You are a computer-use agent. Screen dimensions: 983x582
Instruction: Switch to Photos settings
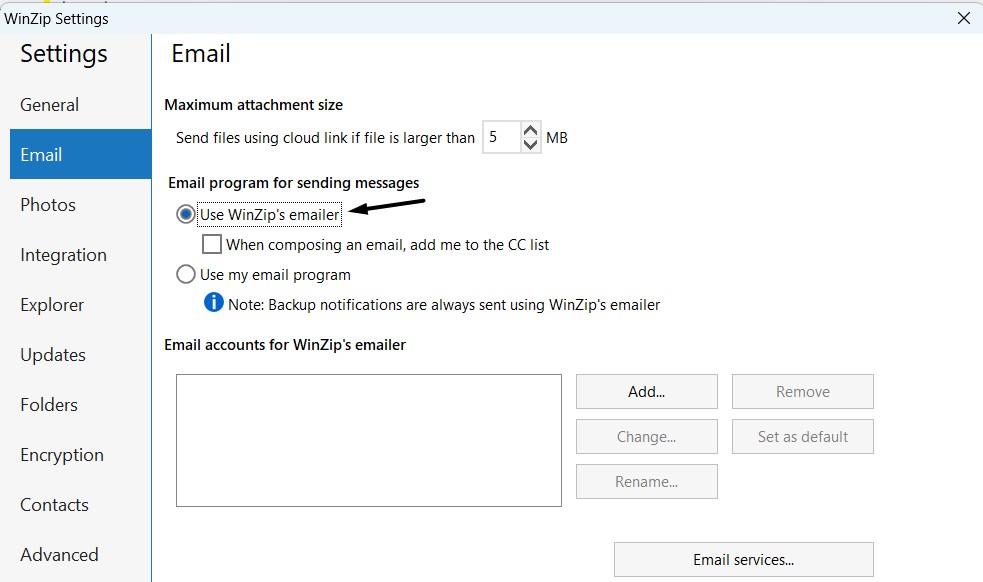tap(48, 205)
